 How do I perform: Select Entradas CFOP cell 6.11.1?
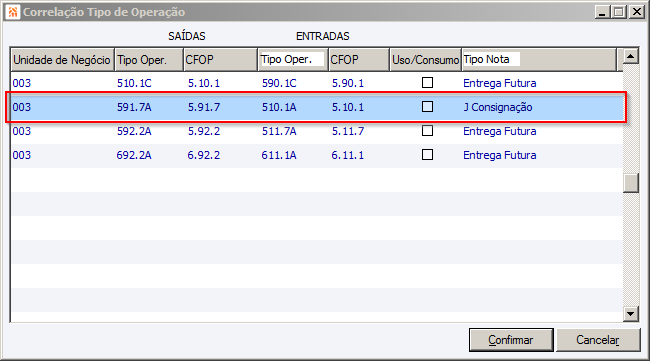(x=348, y=155)
